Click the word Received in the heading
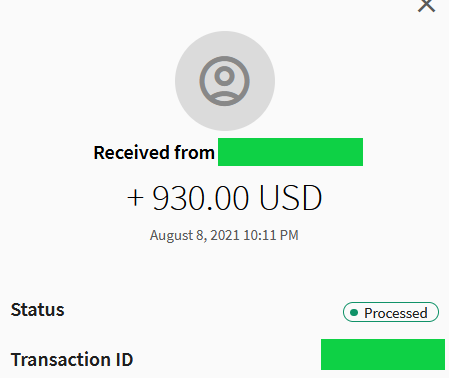This screenshot has height=378, width=449. (x=131, y=153)
